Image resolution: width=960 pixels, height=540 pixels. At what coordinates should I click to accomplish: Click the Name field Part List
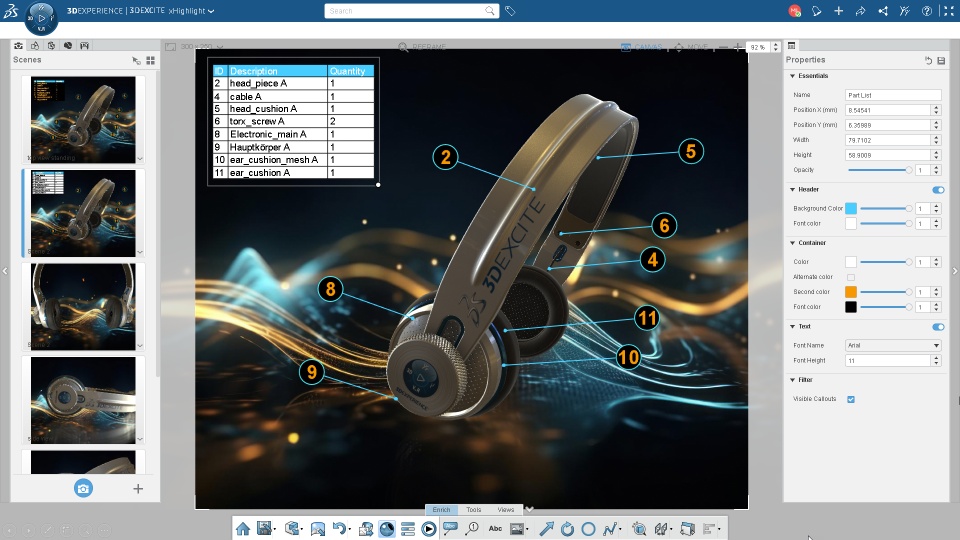tap(893, 95)
